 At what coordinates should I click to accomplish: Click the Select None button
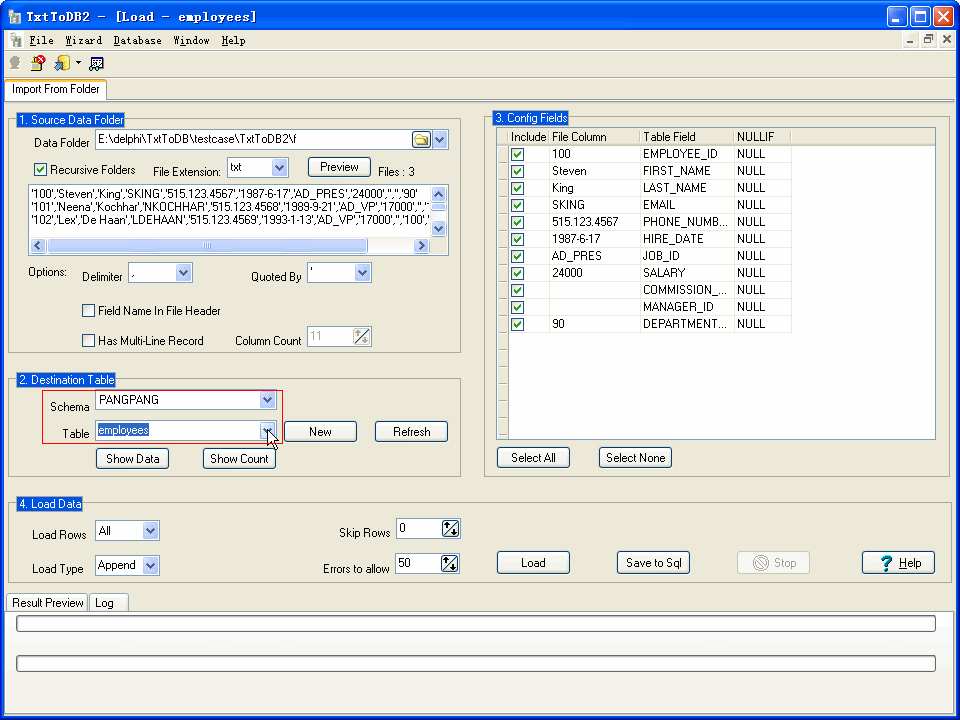pos(636,457)
